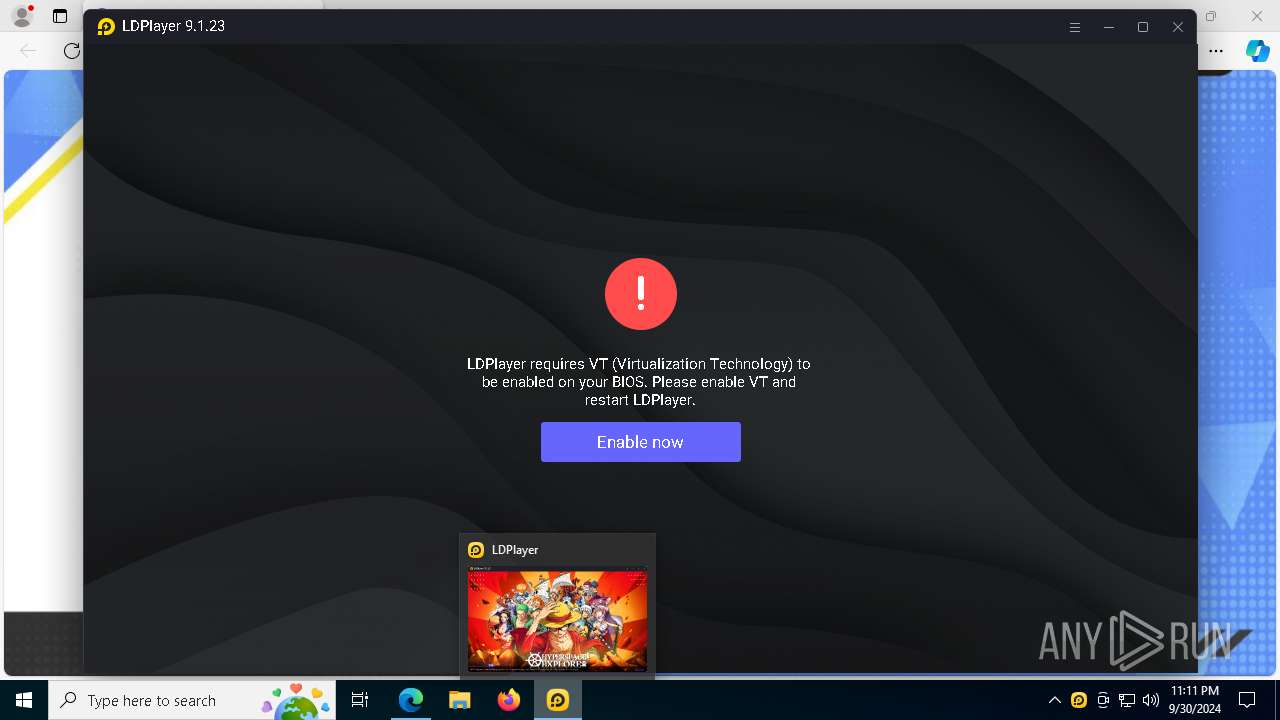Click Edge profile avatar icon
This screenshot has width=1280, height=720.
click(22, 16)
